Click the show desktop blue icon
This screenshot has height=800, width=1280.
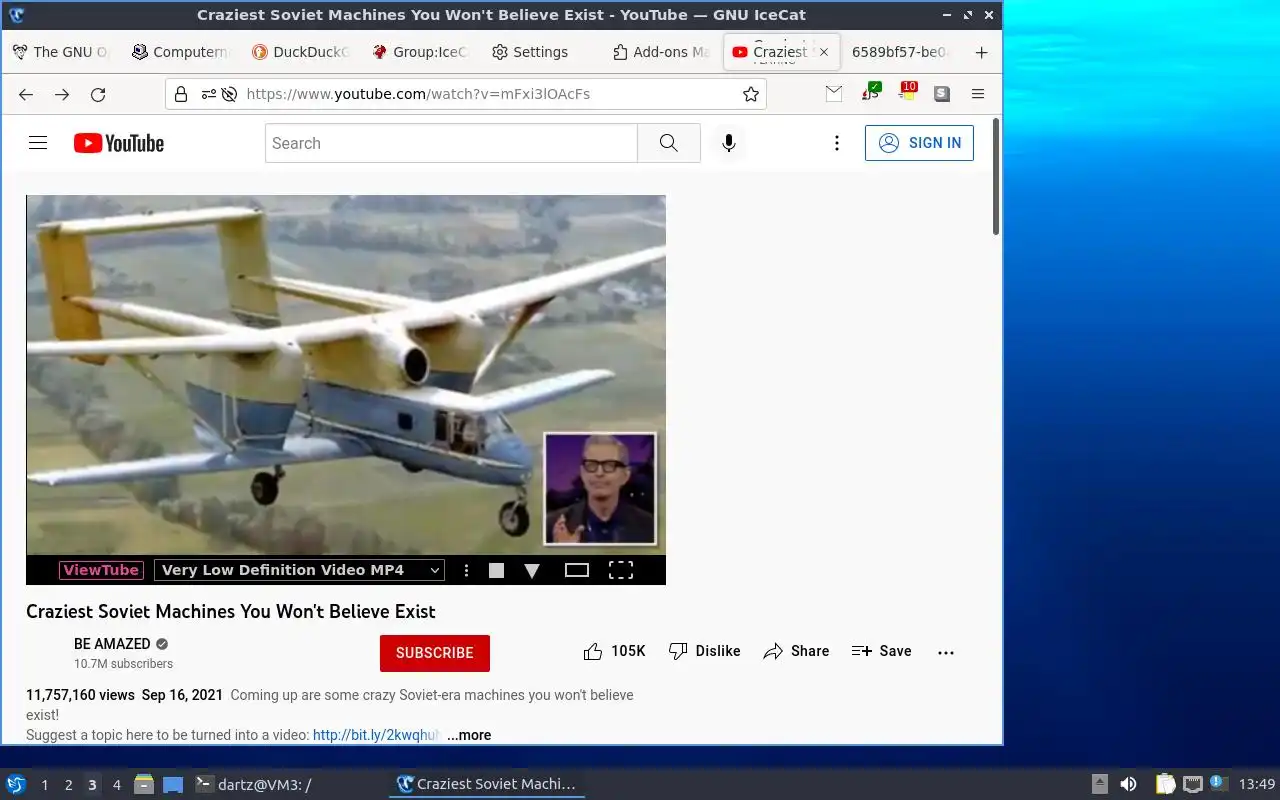click(x=173, y=784)
